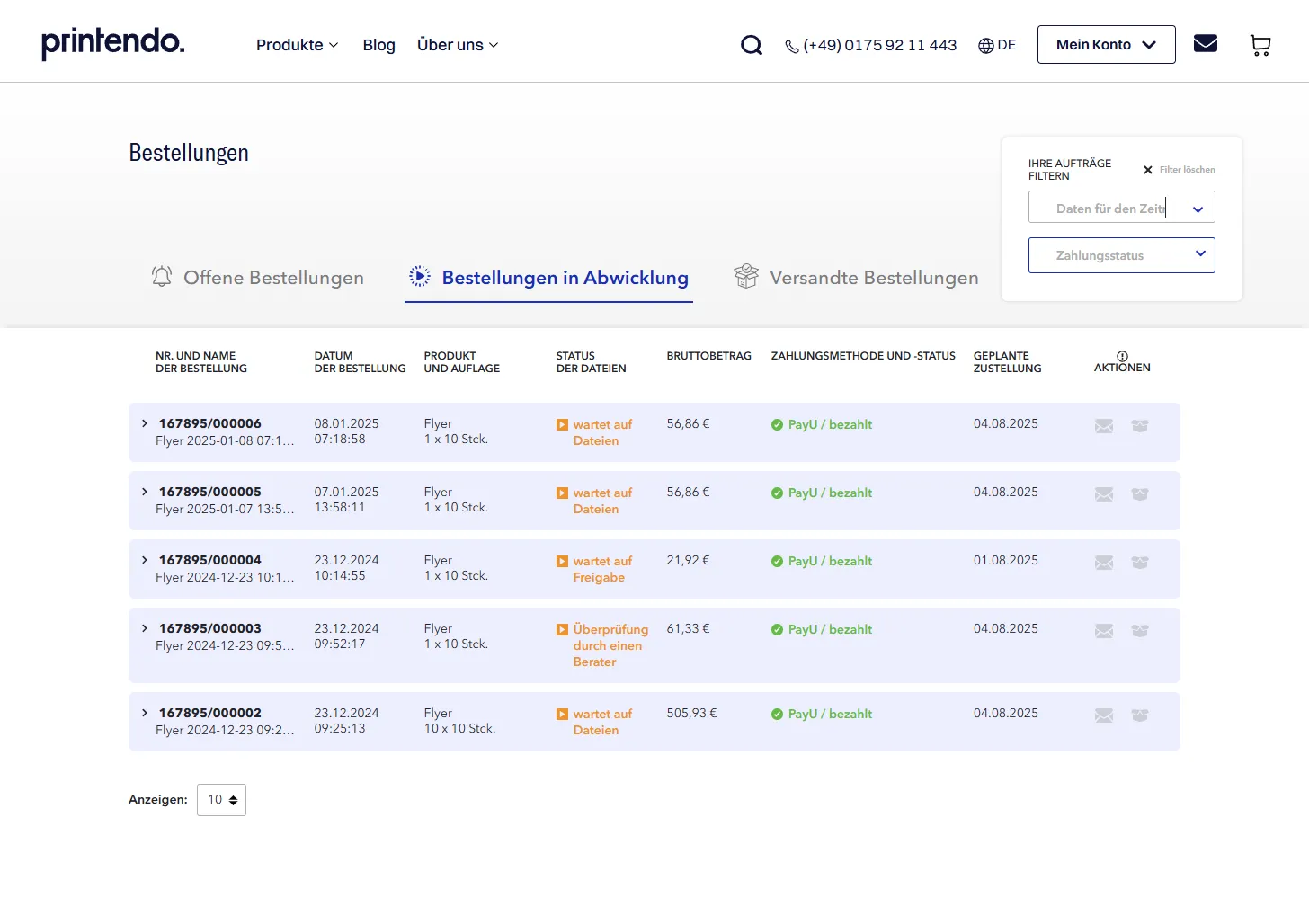Open the shopping cart icon
Screen dimensions: 1309x924
[1260, 45]
